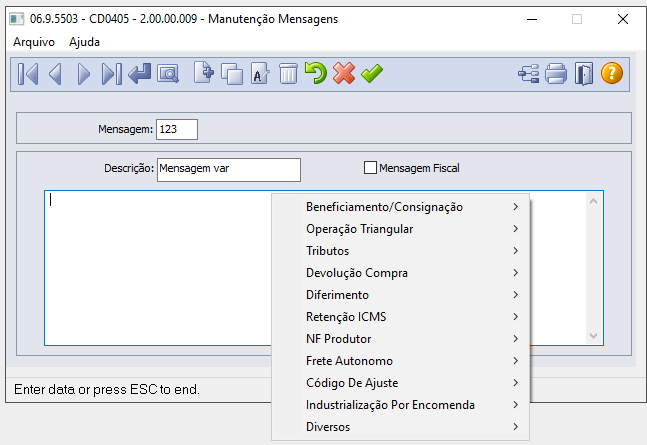Minimize the Manutenção Mensagens window
This screenshot has width=647, height=445.
click(x=532, y=19)
